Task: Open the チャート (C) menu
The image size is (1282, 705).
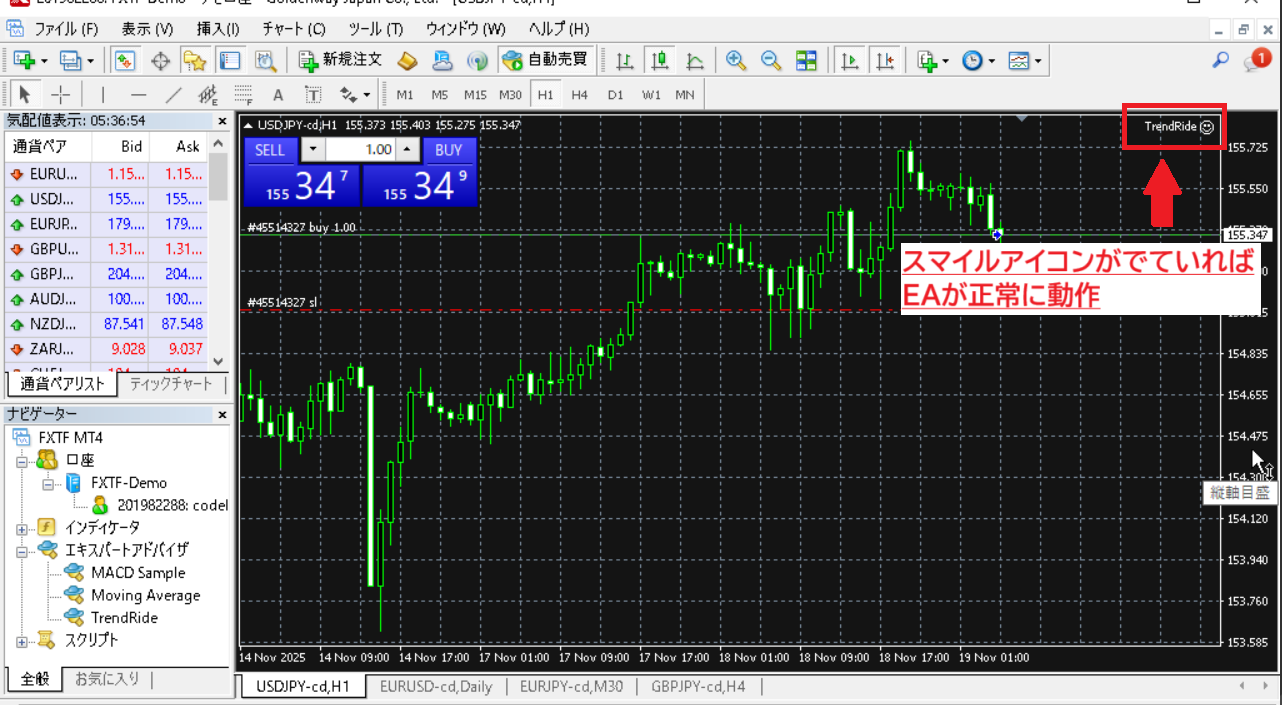Action: [293, 29]
